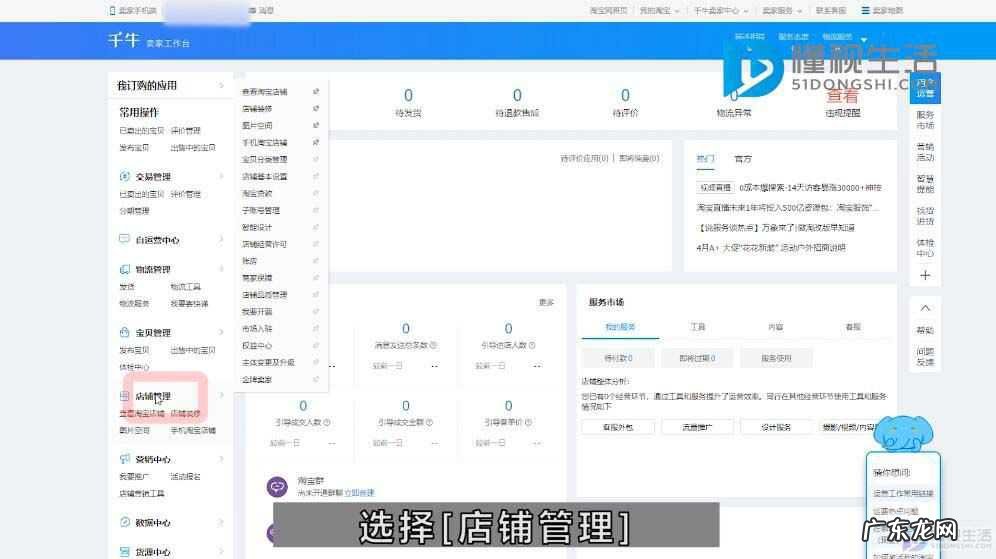
Task: Click the 营销中心 megaphone icon
Action: [x=124, y=459]
